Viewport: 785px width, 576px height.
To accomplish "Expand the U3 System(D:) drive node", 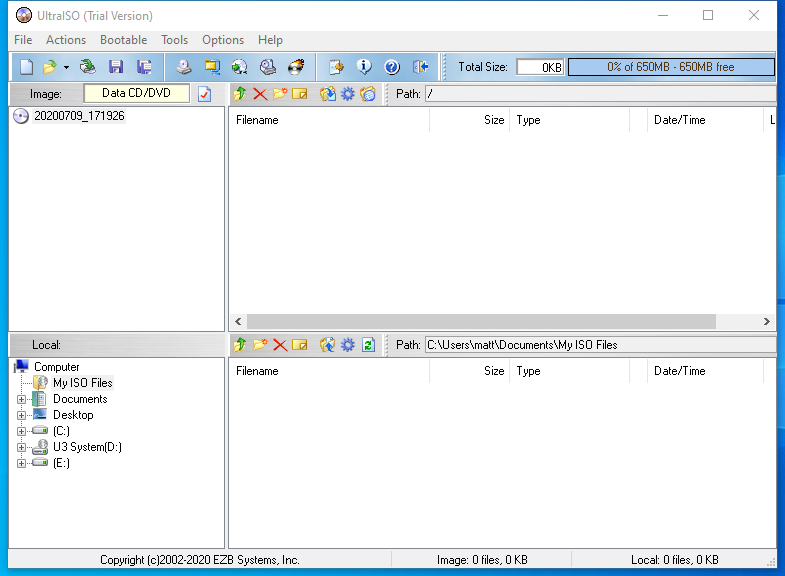I will (x=21, y=447).
